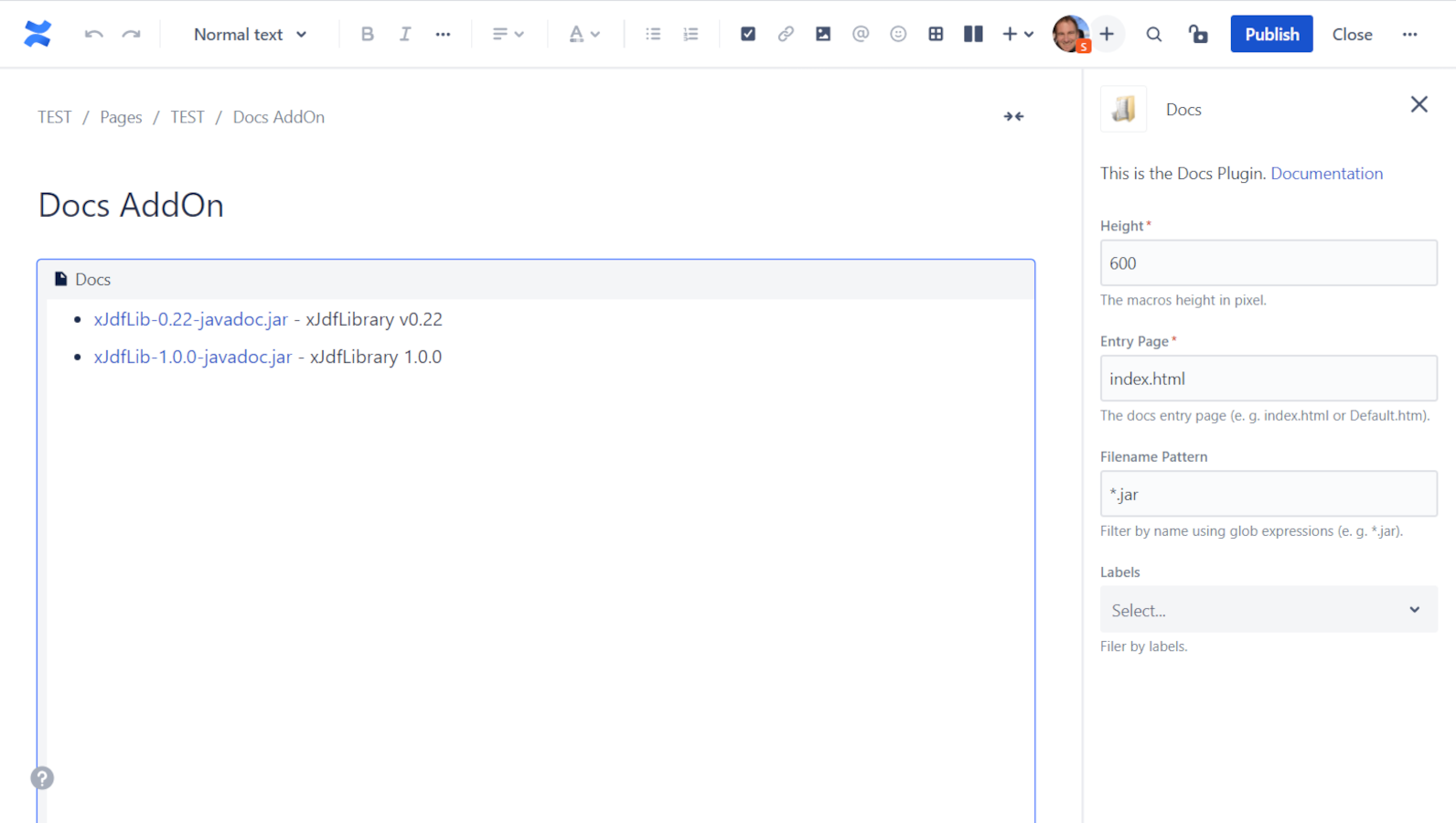Publish the page
Screen dimensions: 1456x823
tap(1270, 34)
